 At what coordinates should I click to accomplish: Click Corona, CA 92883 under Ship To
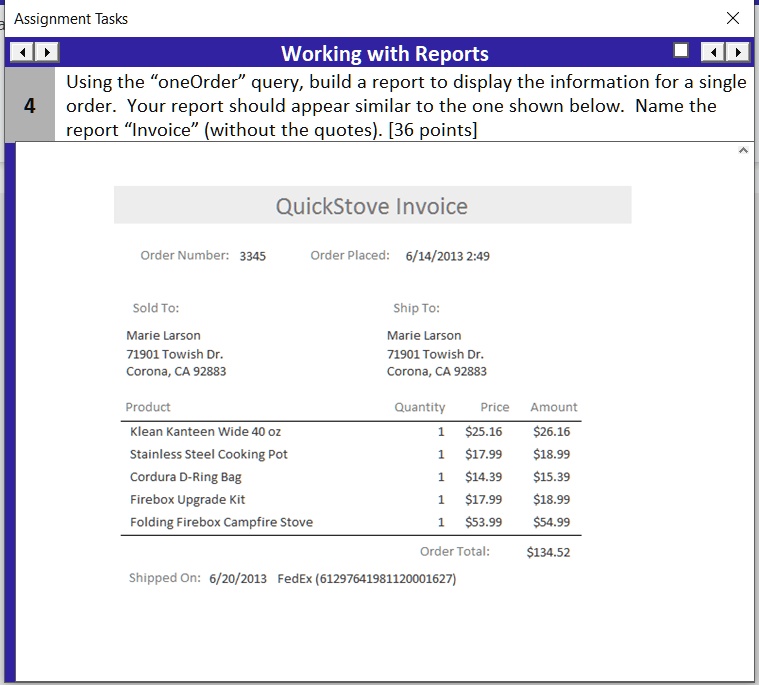coord(437,371)
